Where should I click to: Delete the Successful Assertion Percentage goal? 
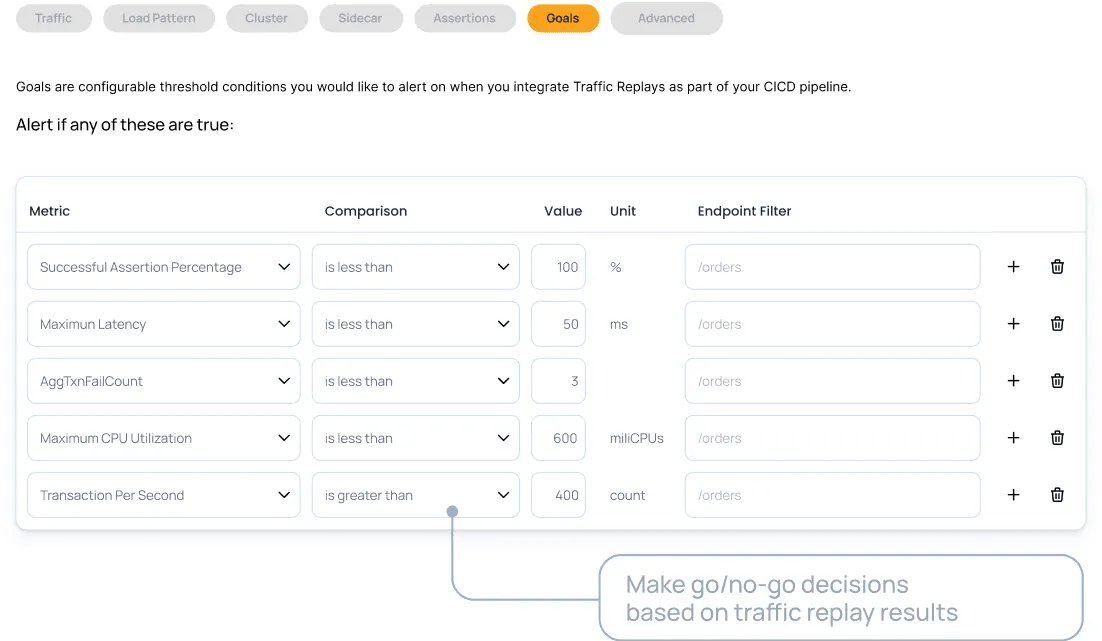tap(1057, 267)
